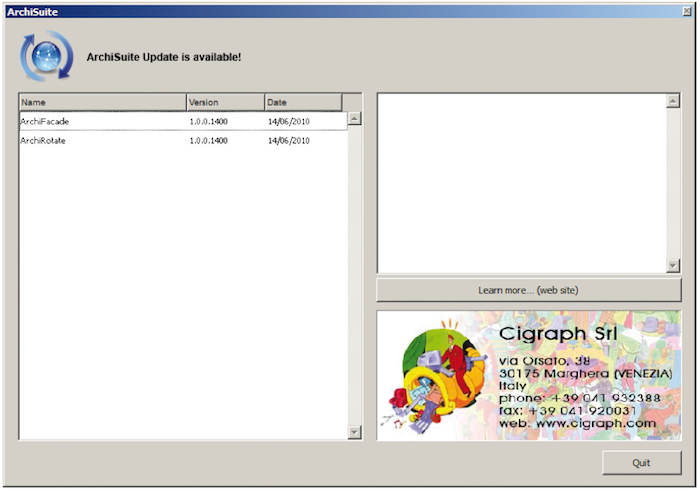Screen dimensions: 700x491
Task: Click the description pane scroll-down arrow
Action: (x=673, y=266)
